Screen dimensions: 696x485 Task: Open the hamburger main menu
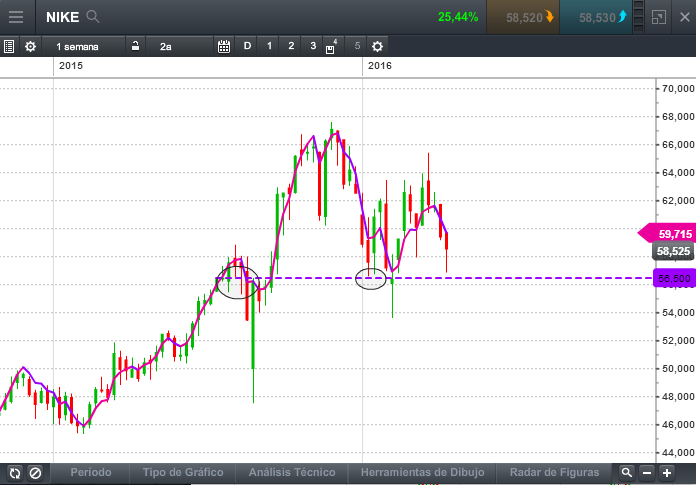16,17
